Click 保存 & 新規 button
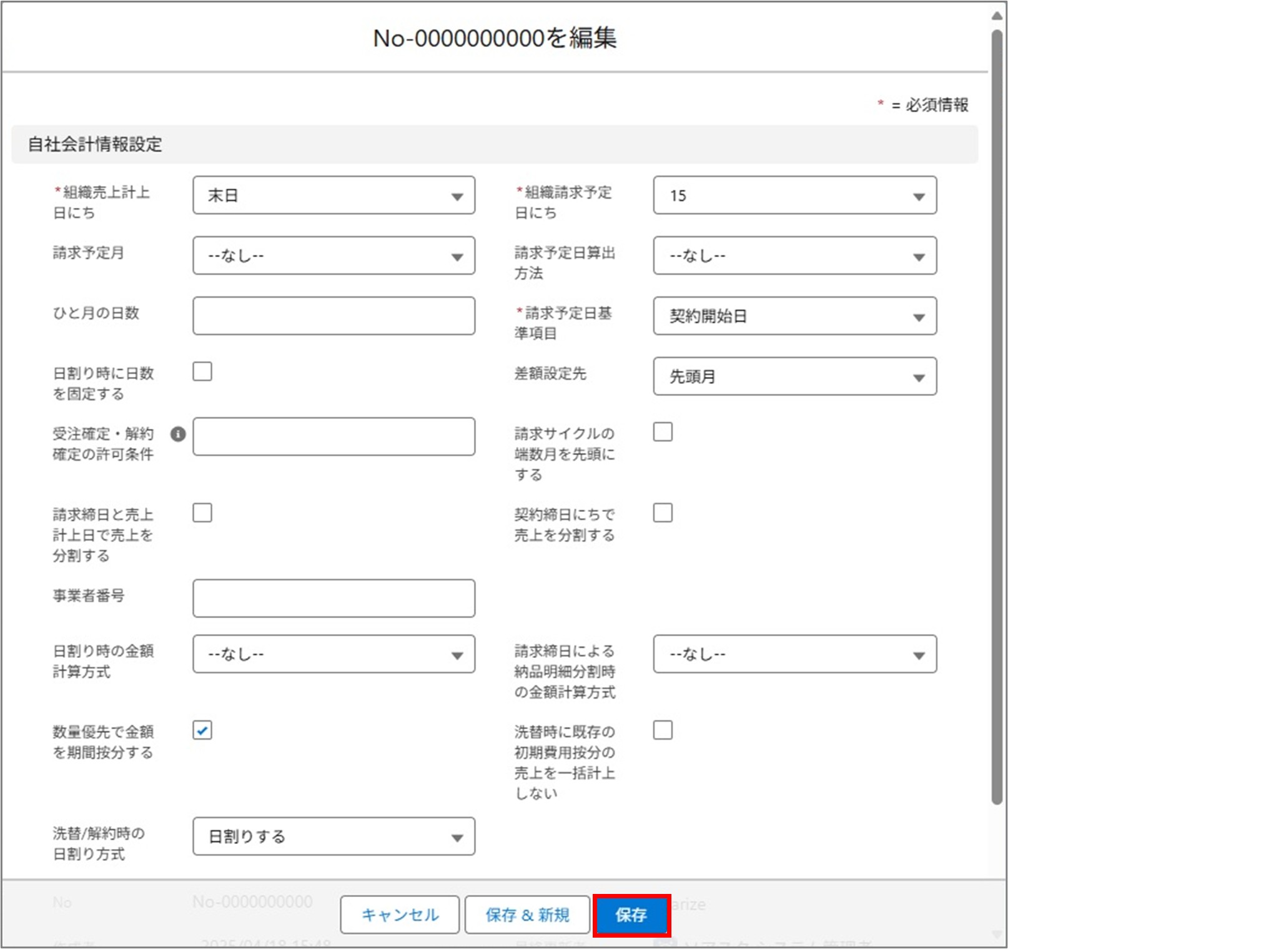Screen dimensions: 1266x952 [x=527, y=914]
